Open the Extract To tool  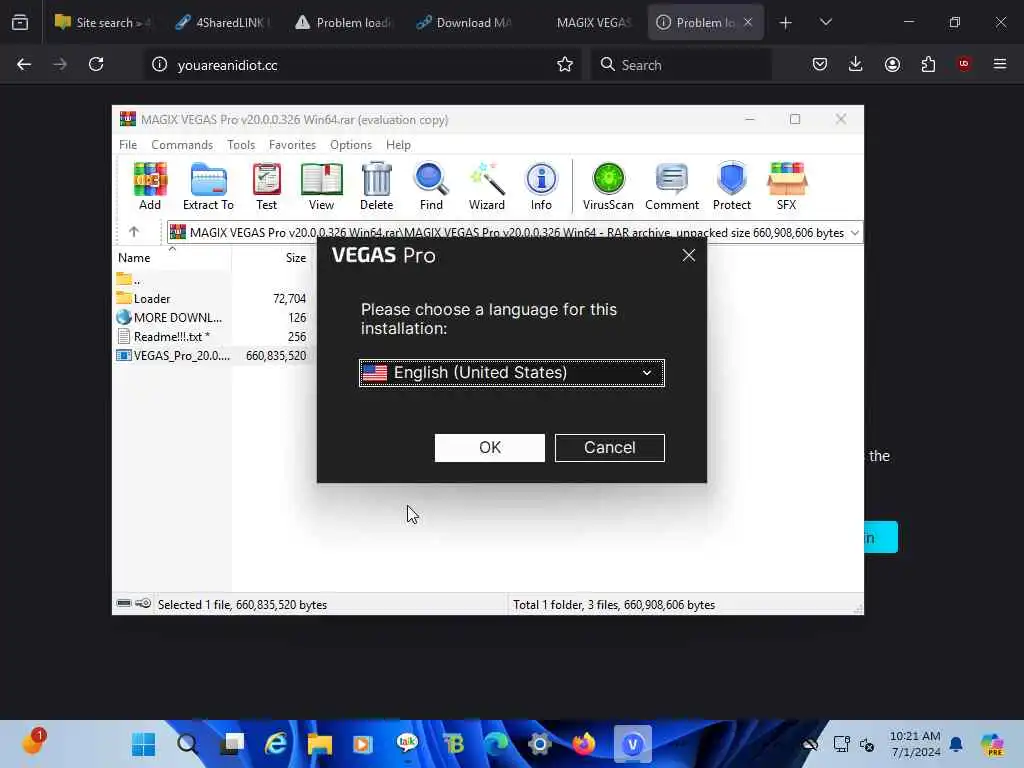coord(208,186)
